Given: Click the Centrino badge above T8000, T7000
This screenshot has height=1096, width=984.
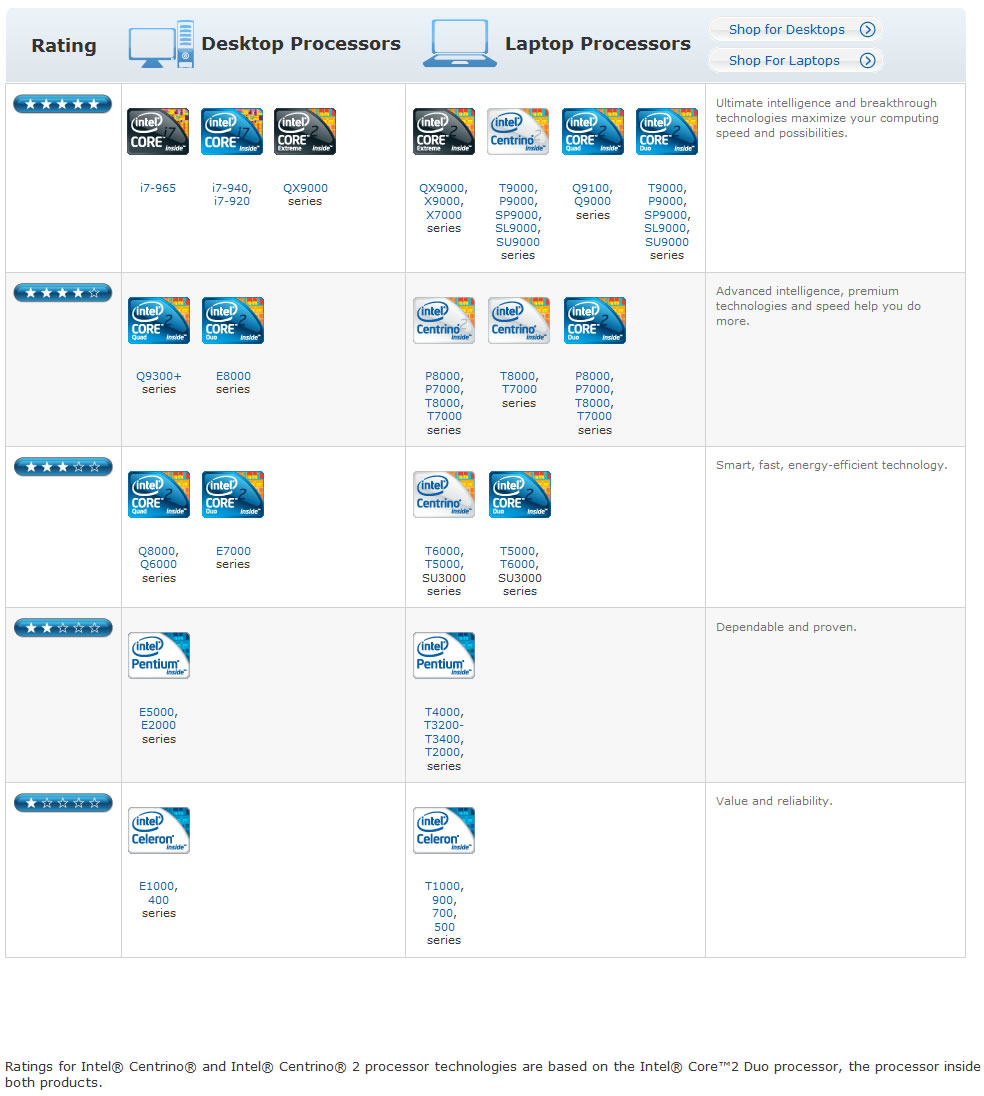Looking at the screenshot, I should [519, 320].
